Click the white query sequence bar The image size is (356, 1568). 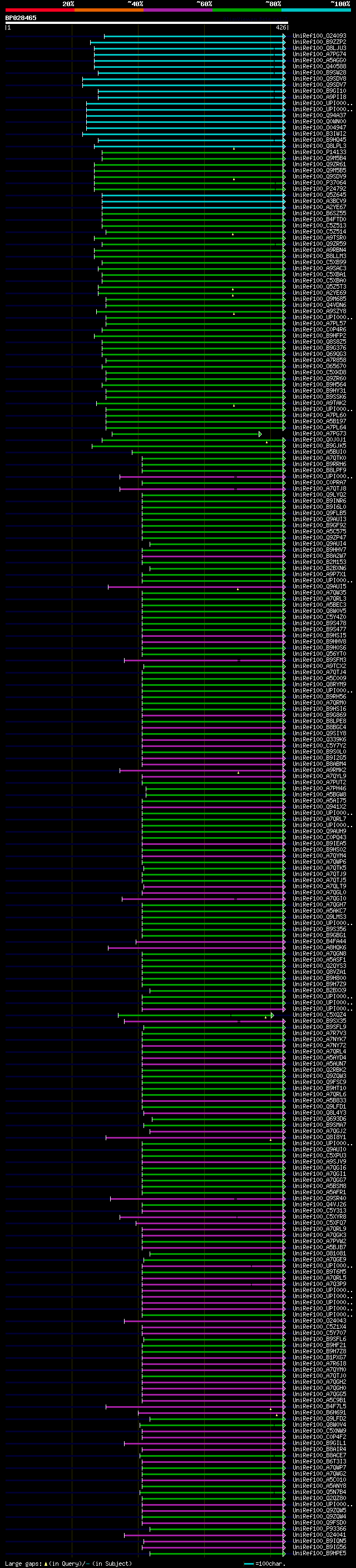147,23
